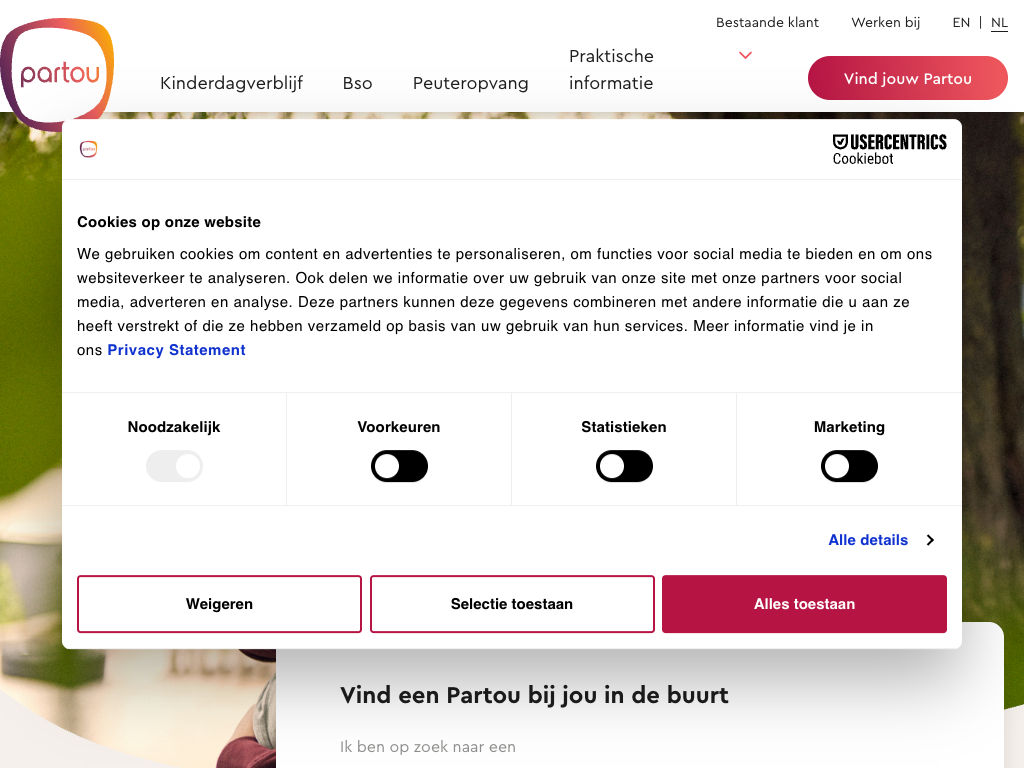1024x768 pixels.
Task: Enable the Marketing cookie toggle
Action: click(849, 466)
